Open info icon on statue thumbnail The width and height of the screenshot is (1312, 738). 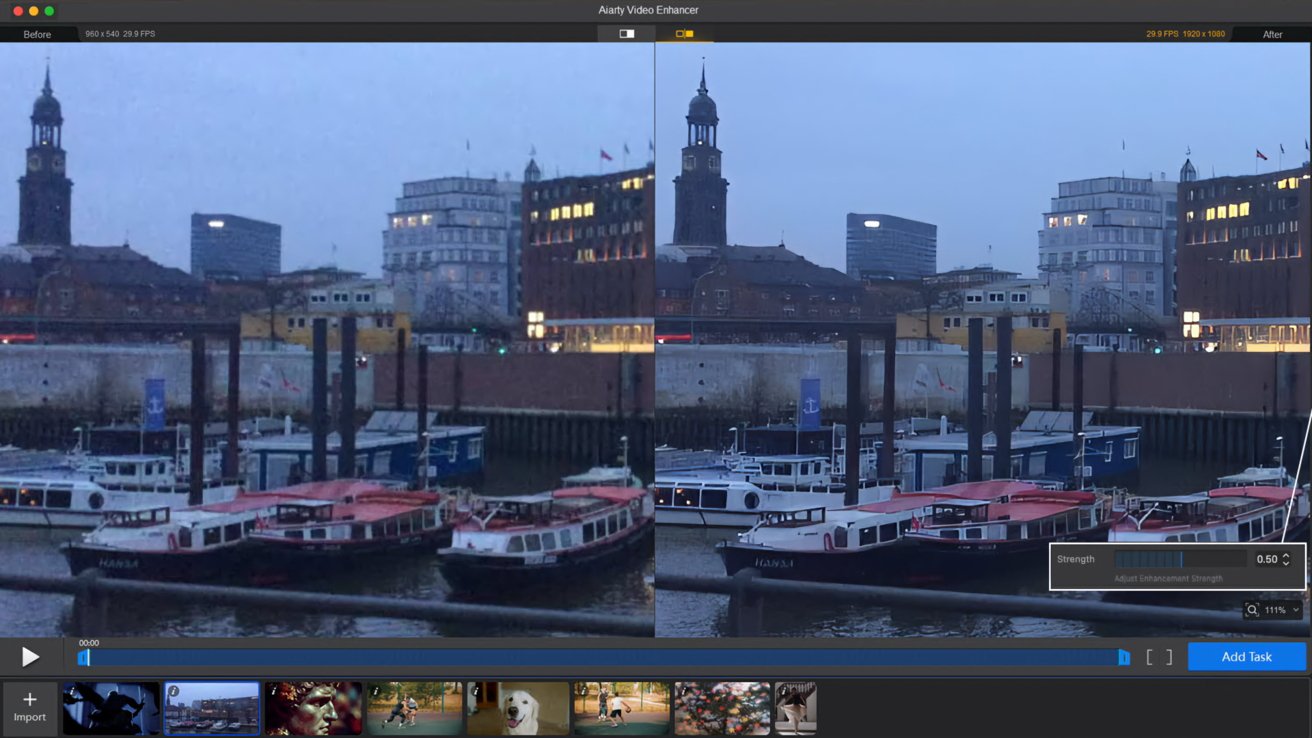tap(275, 690)
